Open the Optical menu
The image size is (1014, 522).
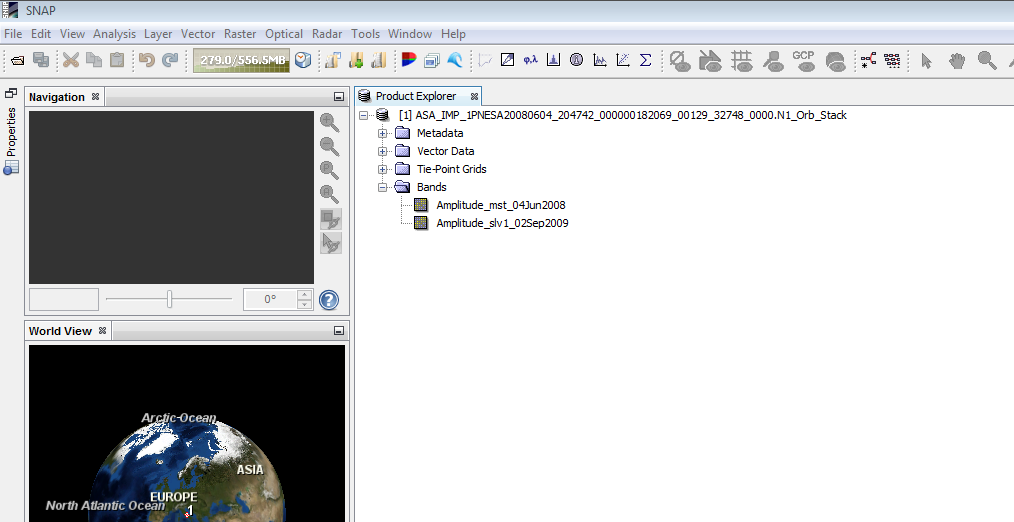pos(284,34)
